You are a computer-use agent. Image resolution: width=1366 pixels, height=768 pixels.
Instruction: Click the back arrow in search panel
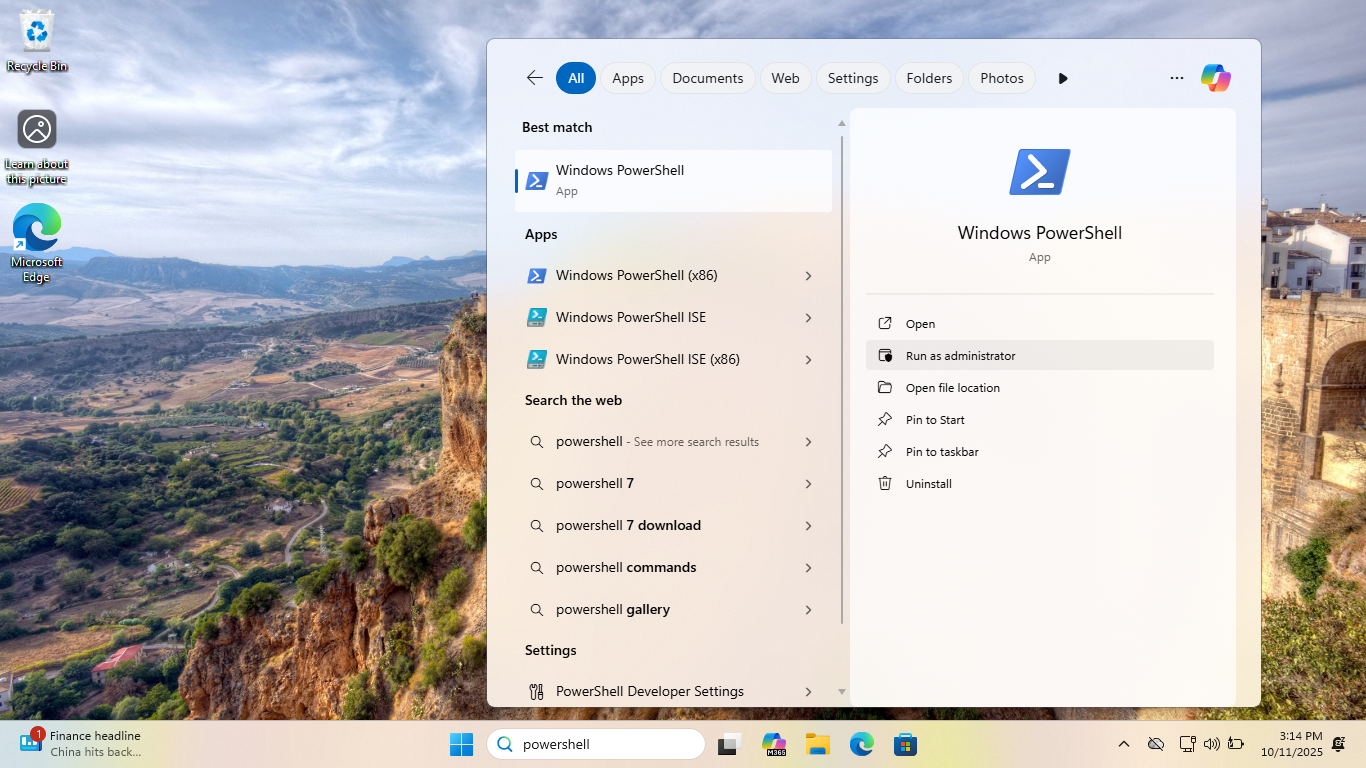(x=535, y=78)
